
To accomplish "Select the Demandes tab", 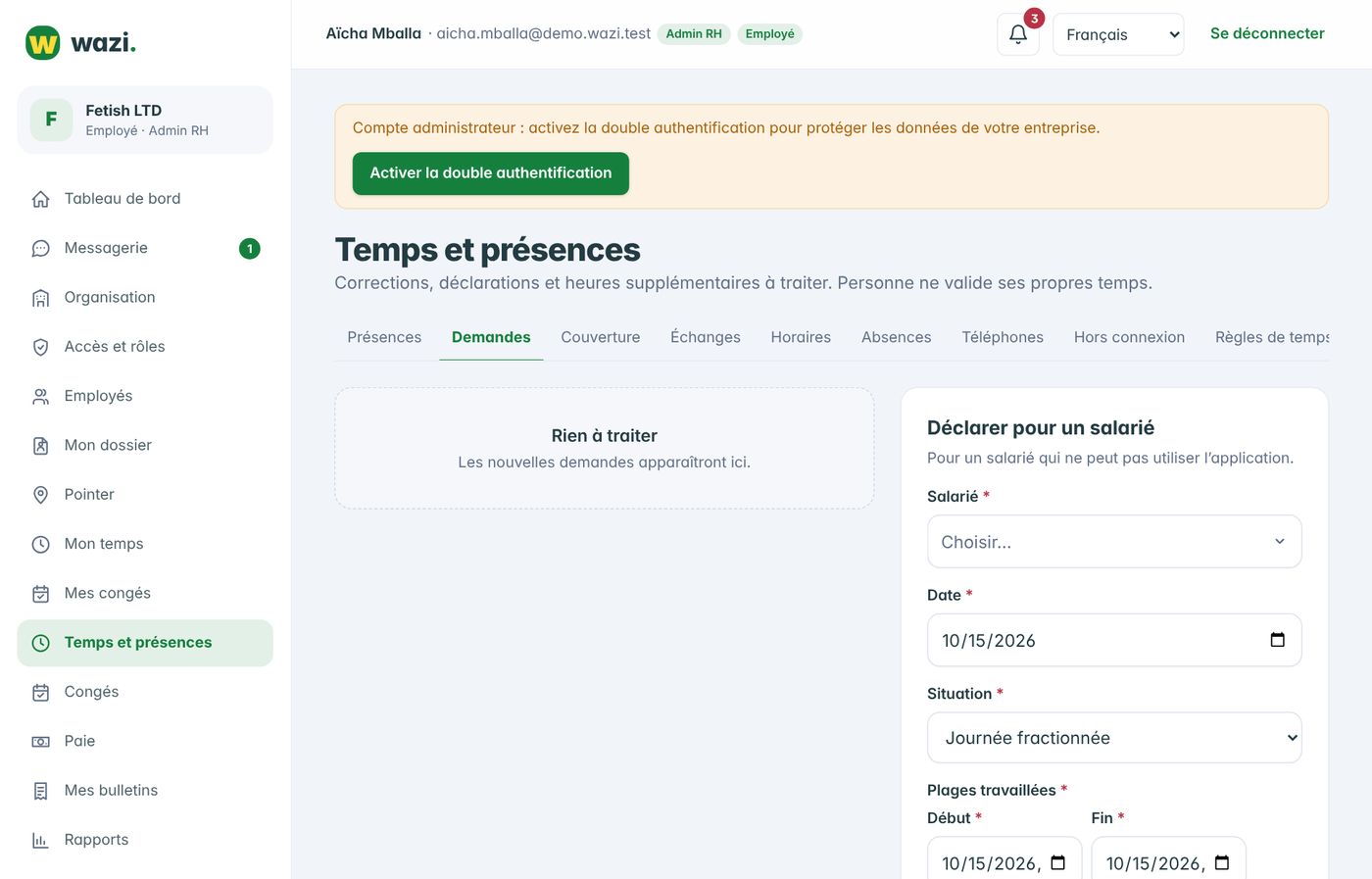I will coord(491,337).
